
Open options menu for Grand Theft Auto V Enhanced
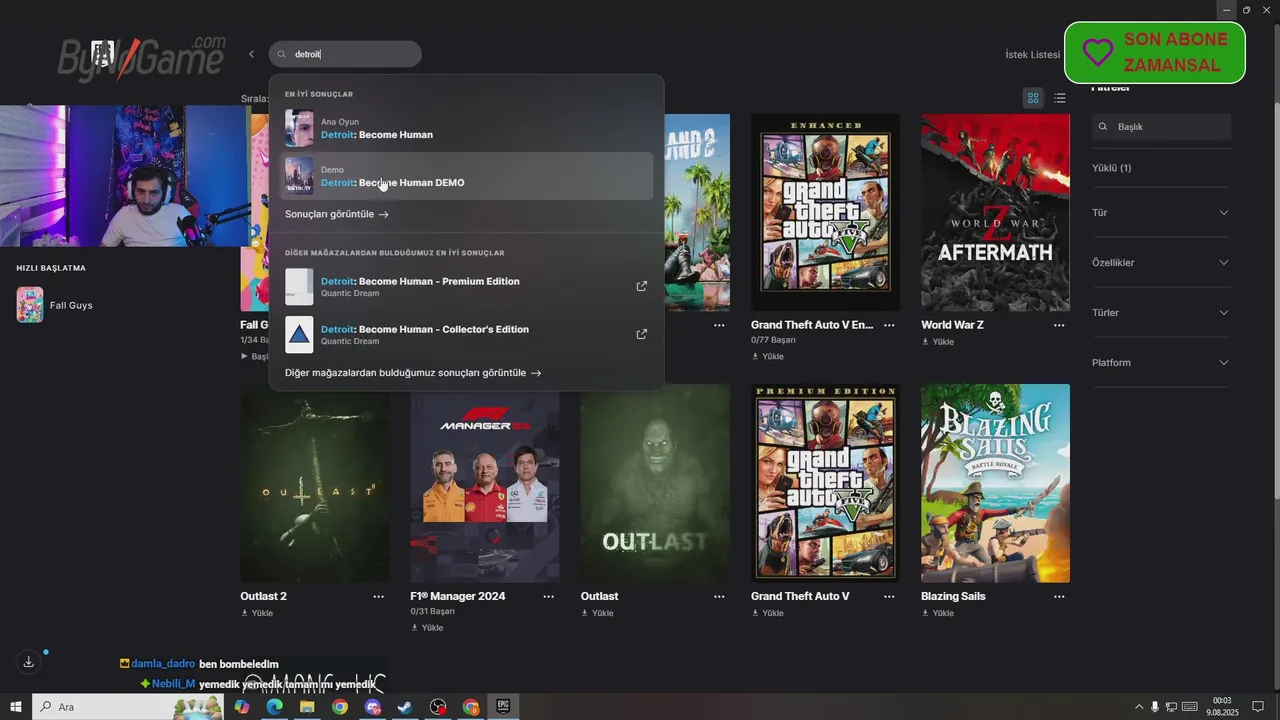[x=889, y=325]
